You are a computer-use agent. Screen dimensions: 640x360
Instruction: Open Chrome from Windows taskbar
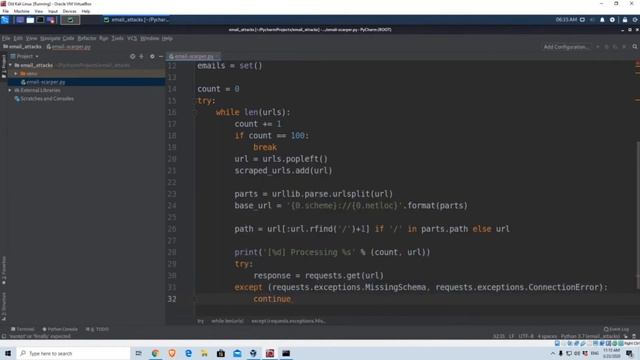point(155,353)
